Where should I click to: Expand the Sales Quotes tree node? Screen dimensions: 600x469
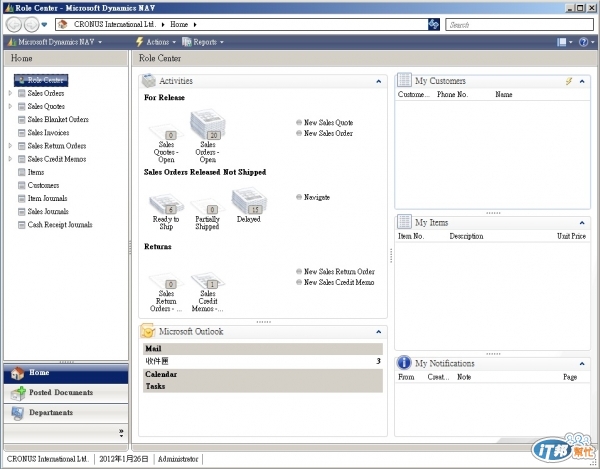(10, 106)
